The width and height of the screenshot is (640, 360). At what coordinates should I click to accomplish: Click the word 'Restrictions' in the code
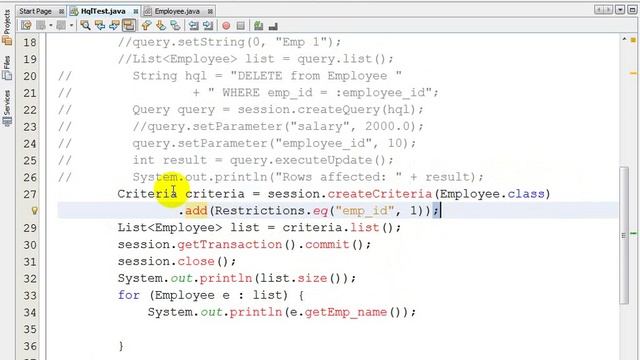260,211
